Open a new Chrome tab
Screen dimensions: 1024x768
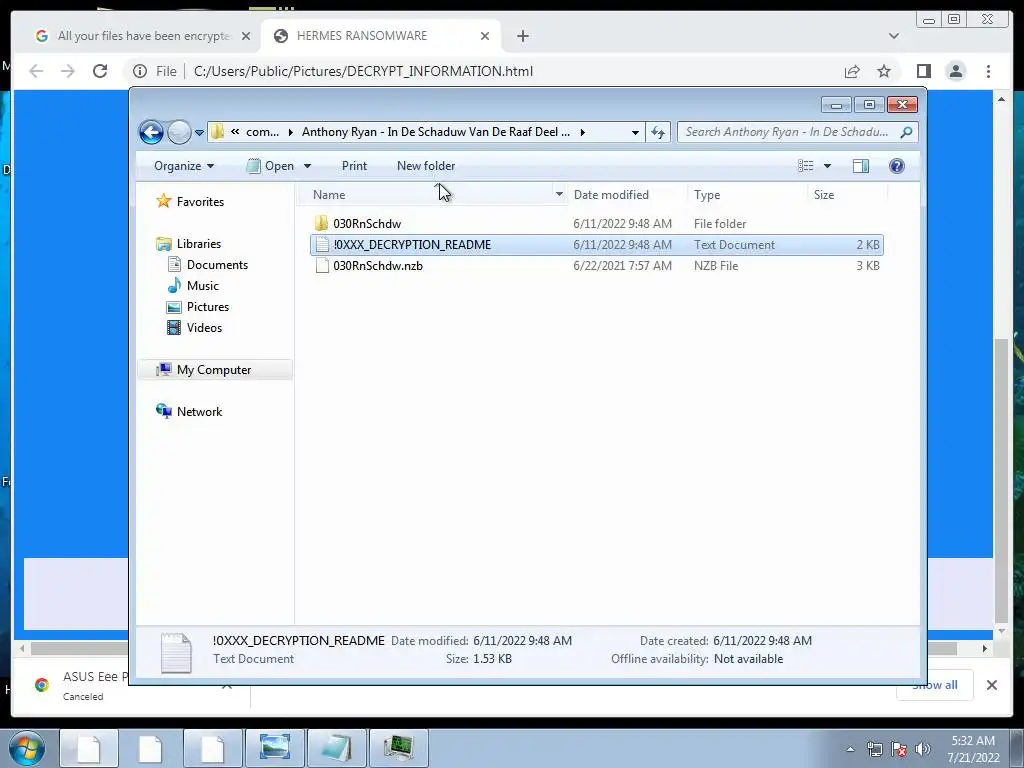pyautogui.click(x=522, y=36)
